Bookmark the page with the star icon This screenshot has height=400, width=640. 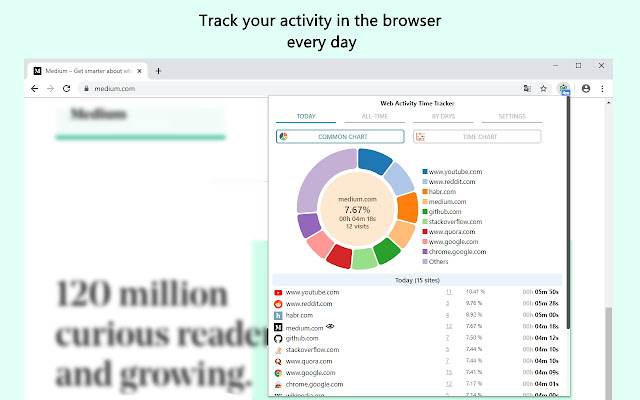543,89
